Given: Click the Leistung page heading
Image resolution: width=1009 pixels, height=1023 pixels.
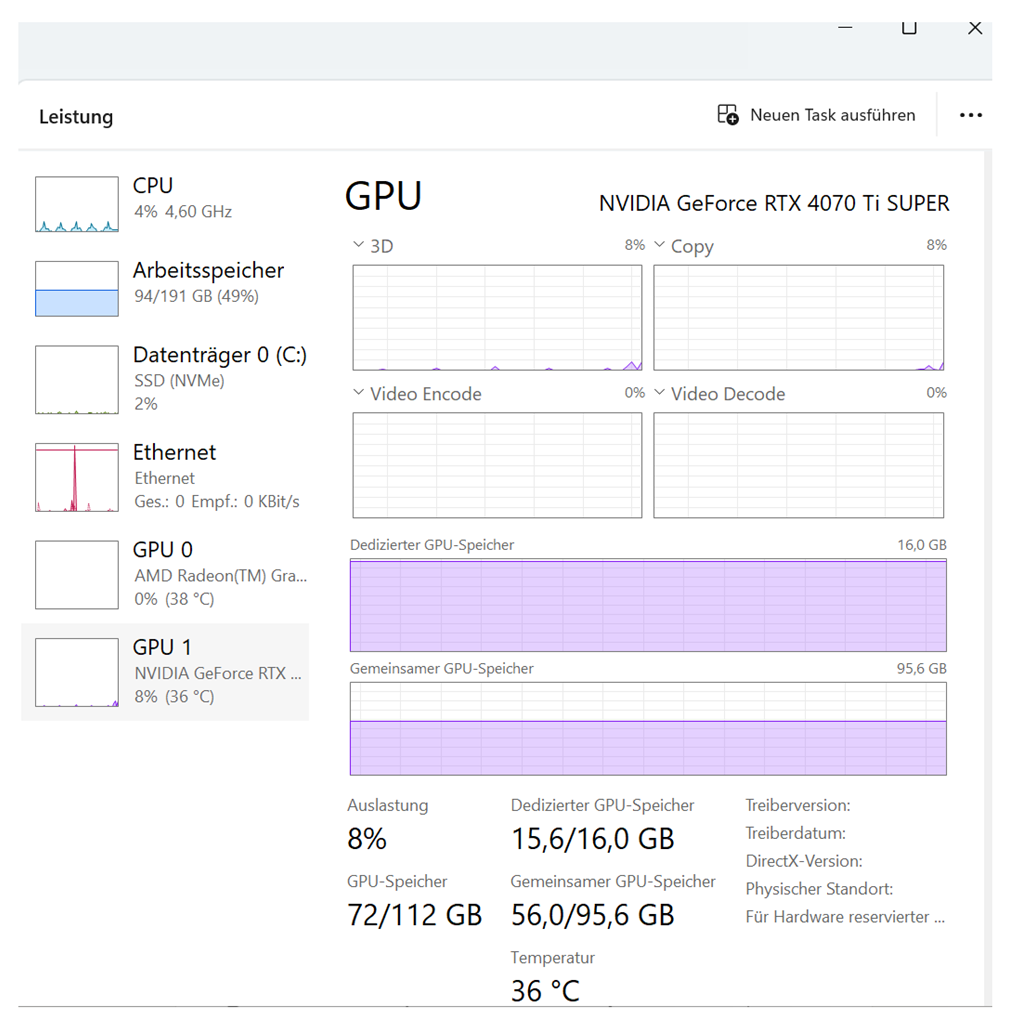Looking at the screenshot, I should coord(76,117).
